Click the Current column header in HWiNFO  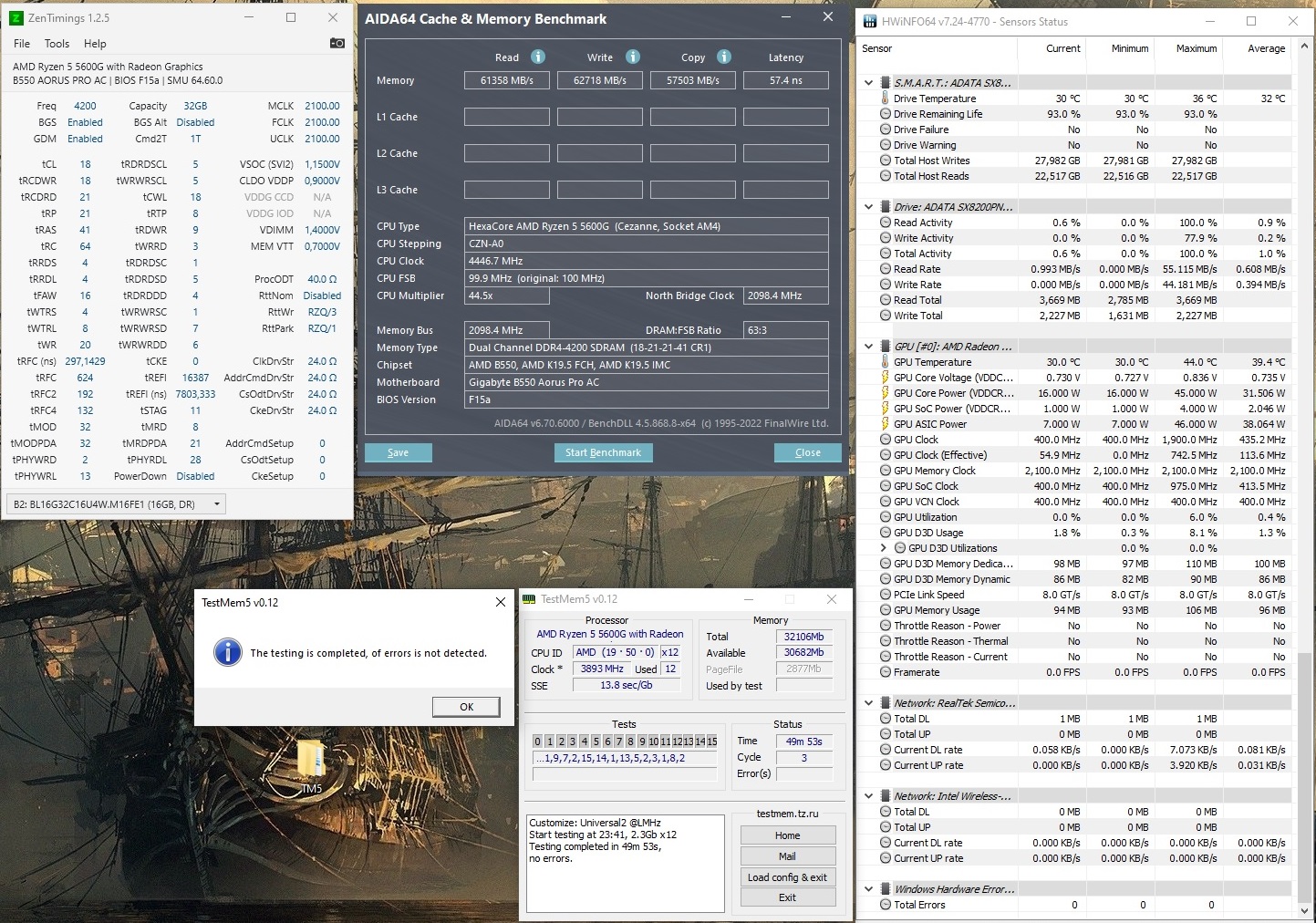coord(1053,48)
